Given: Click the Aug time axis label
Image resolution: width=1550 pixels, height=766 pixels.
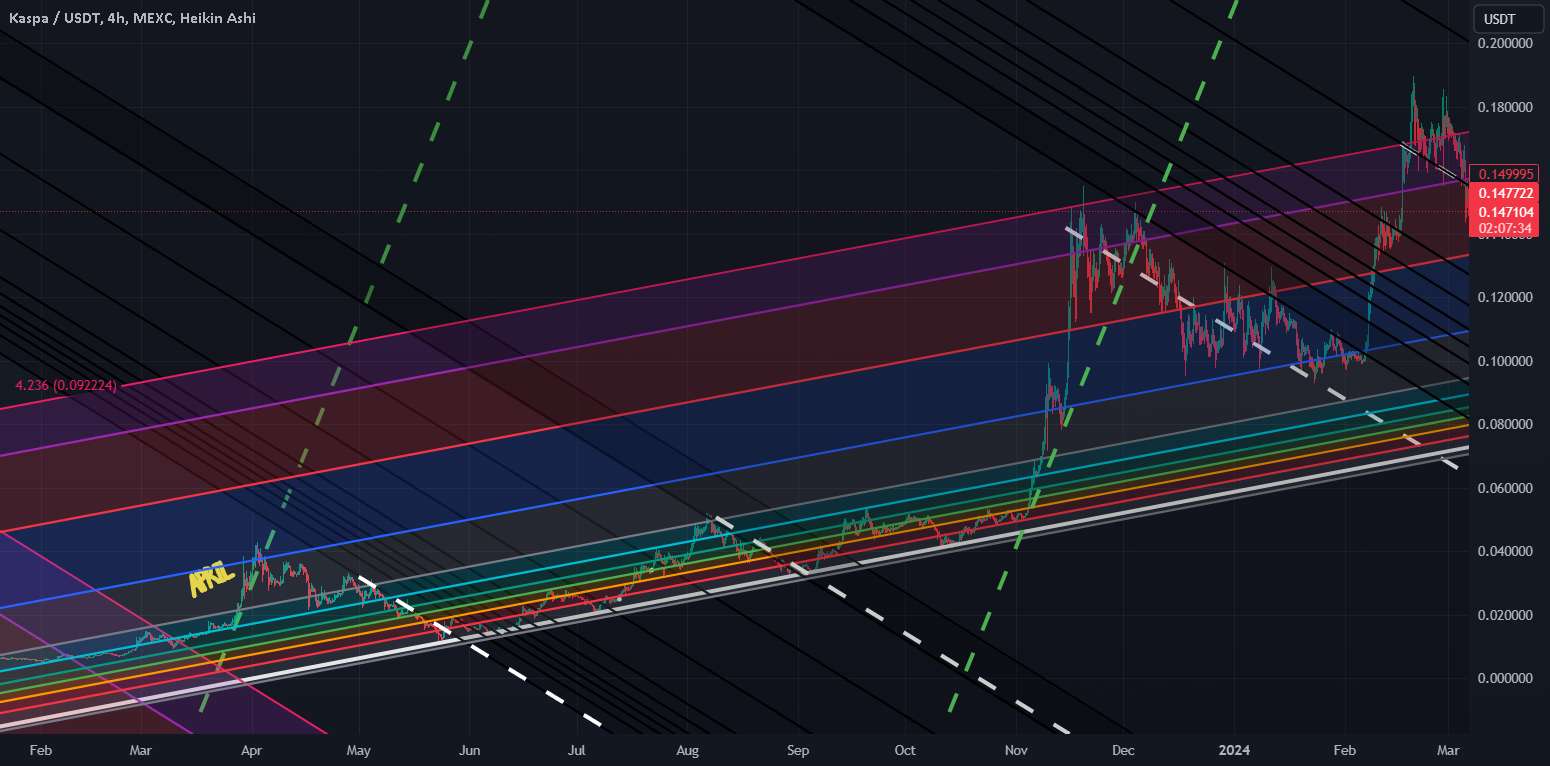Looking at the screenshot, I should [x=687, y=749].
